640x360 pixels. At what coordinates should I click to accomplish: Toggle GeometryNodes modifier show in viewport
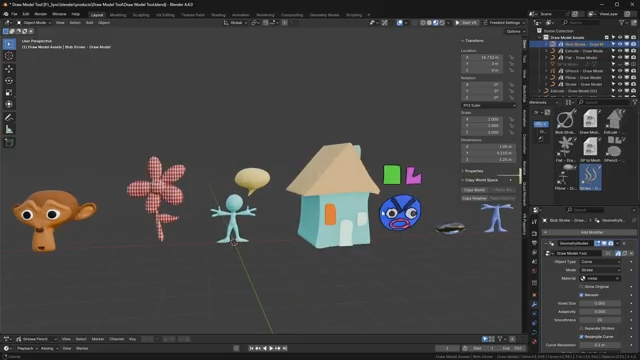[604, 243]
